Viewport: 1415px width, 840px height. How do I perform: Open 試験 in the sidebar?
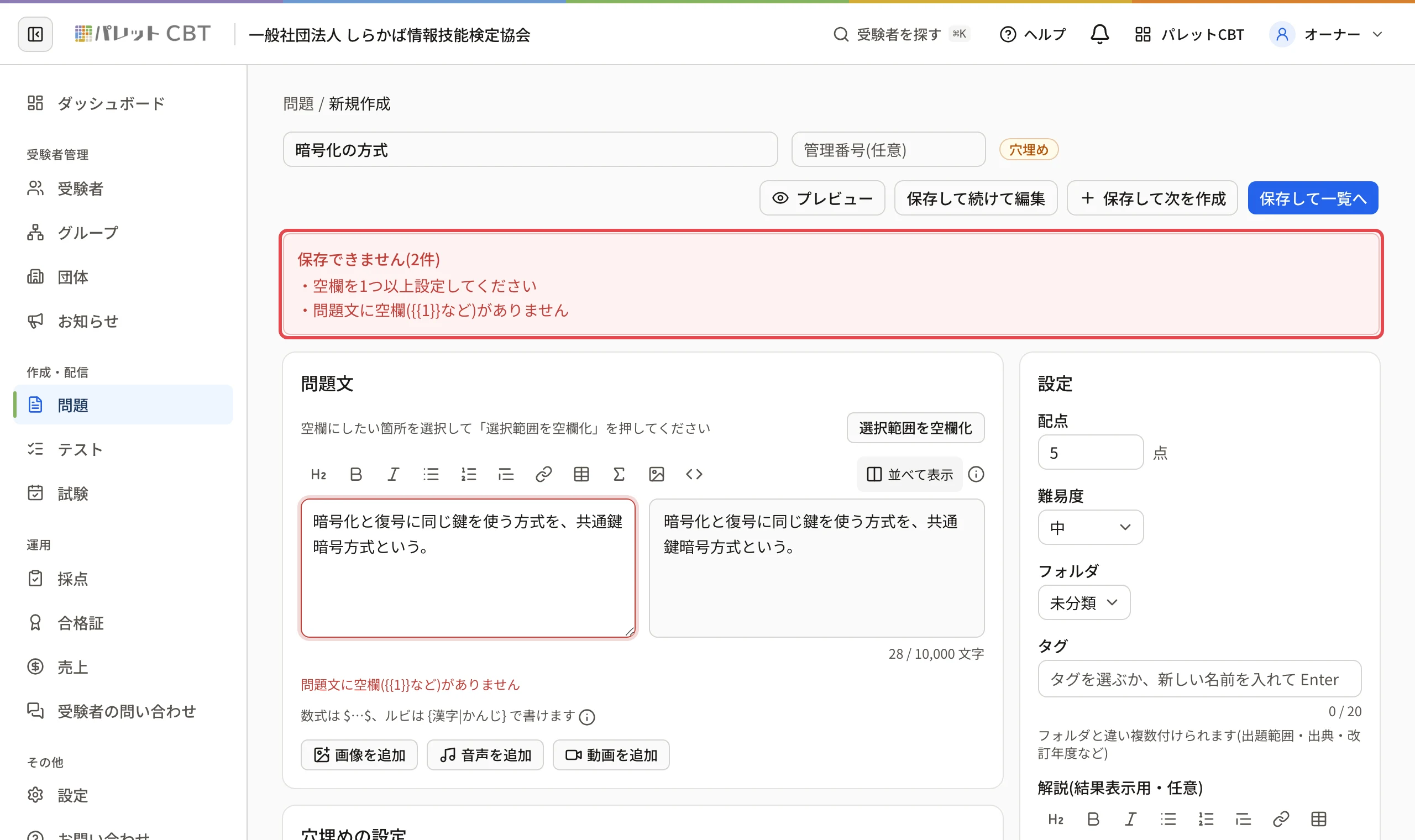123,494
